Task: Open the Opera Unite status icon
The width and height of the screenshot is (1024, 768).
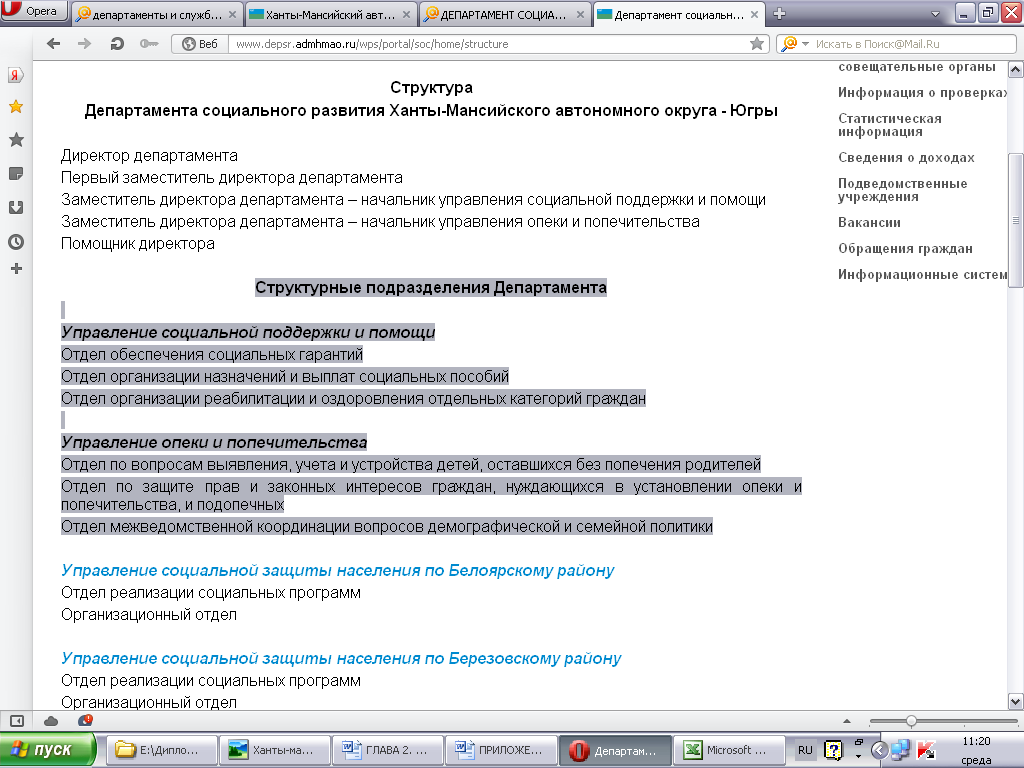Action: click(85, 720)
